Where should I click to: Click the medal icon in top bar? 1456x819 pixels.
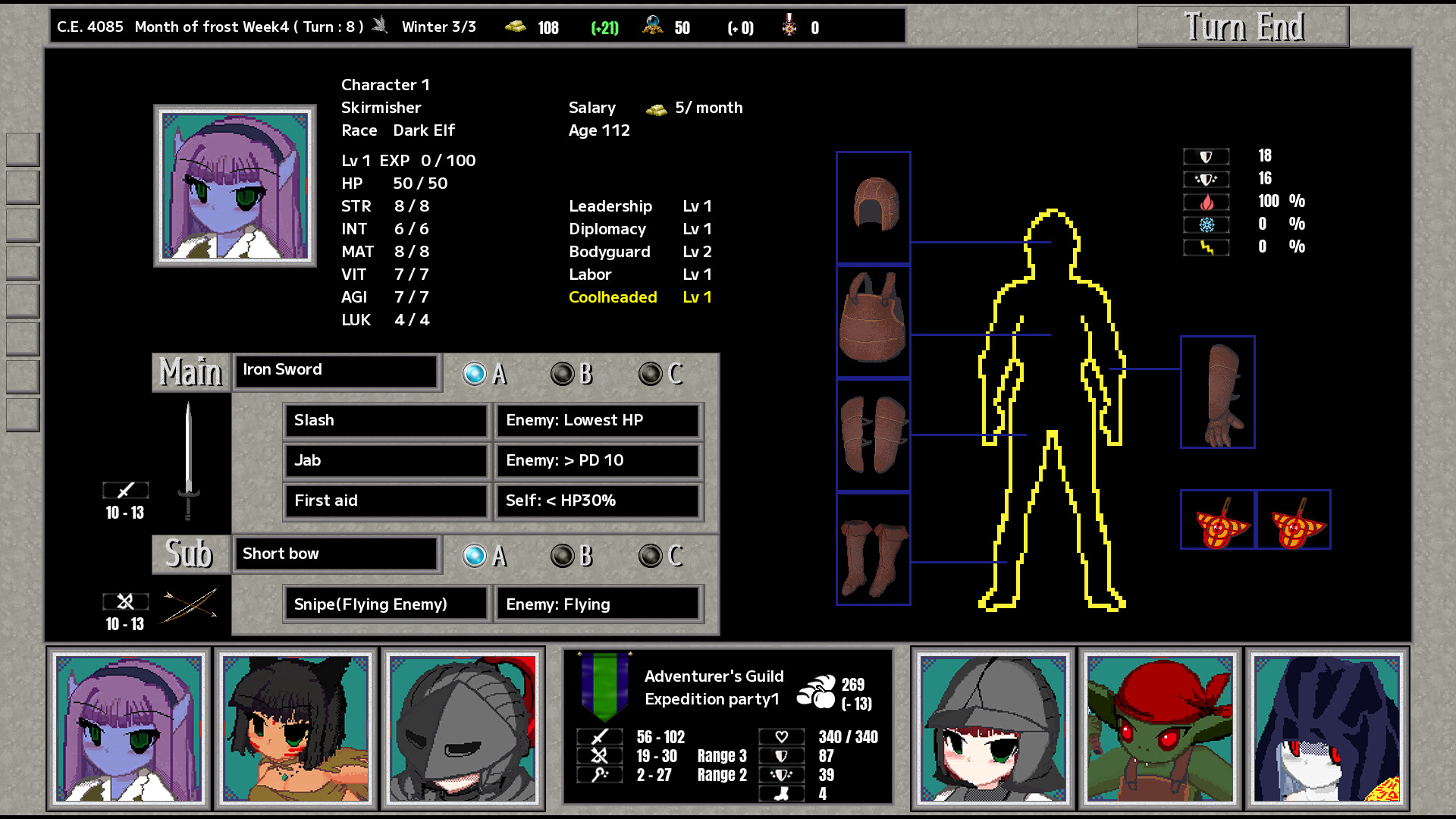pos(789,25)
